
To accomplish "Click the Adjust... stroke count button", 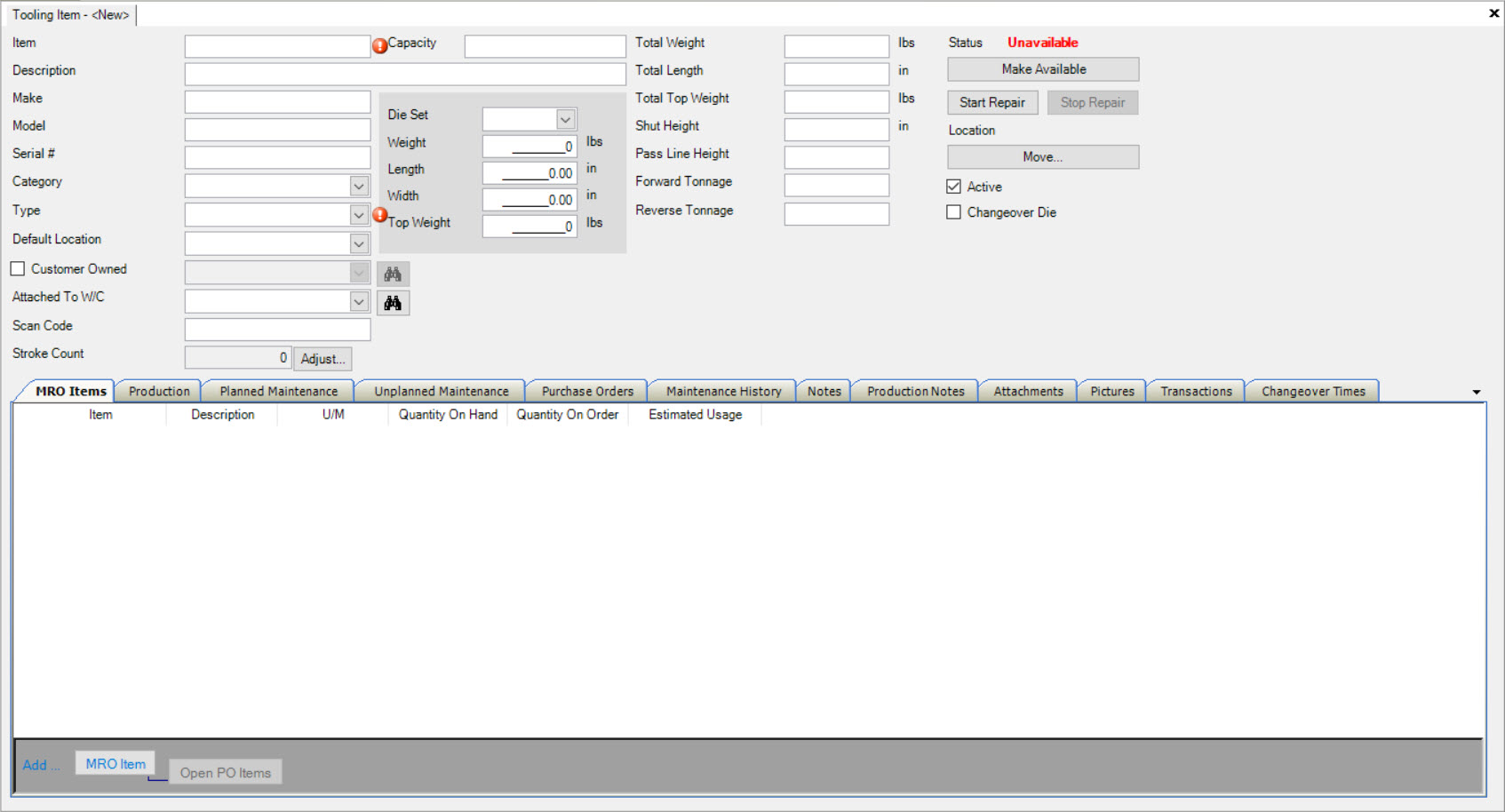I will coord(322,359).
